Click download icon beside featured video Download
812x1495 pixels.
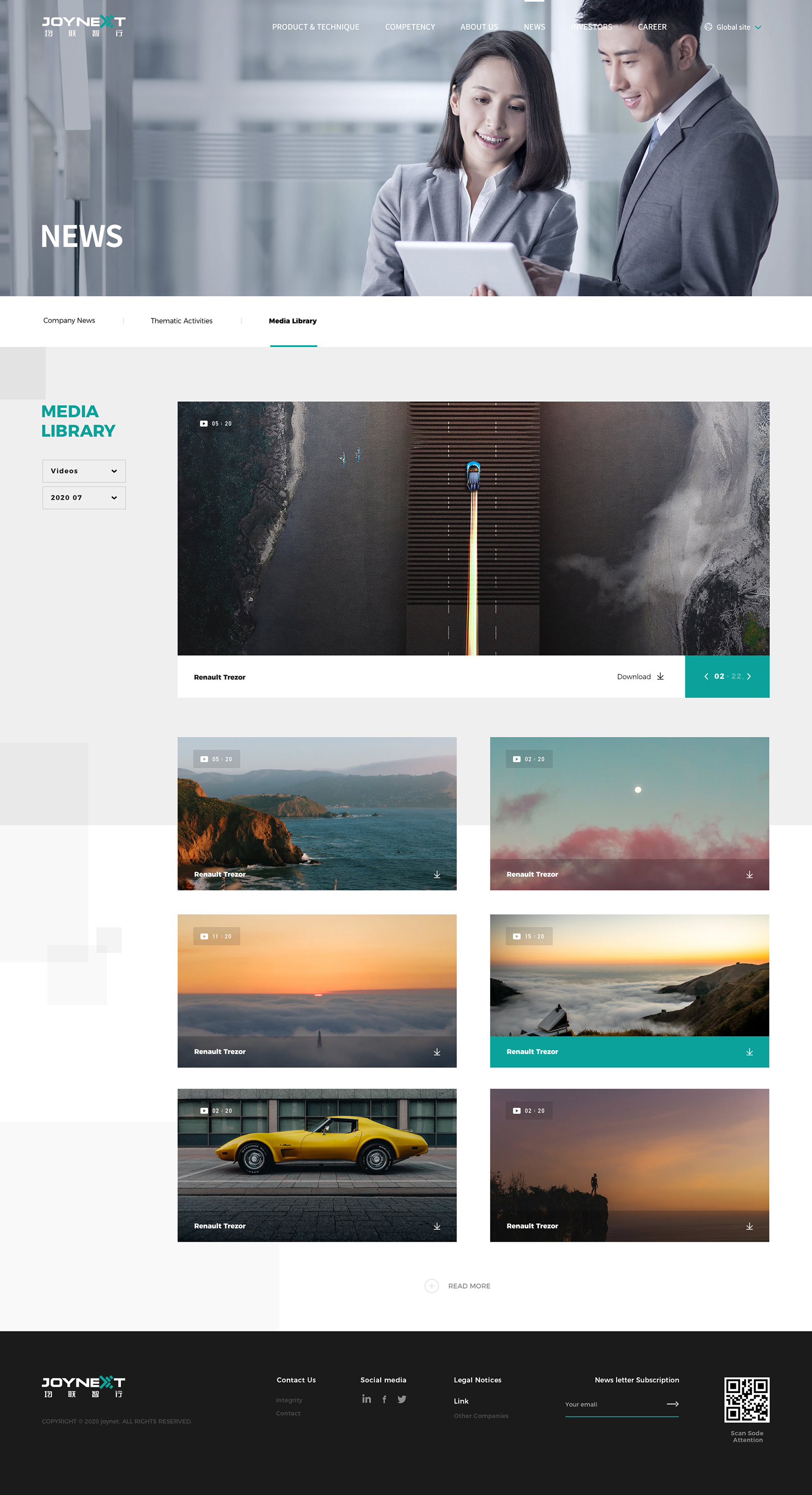coord(660,676)
